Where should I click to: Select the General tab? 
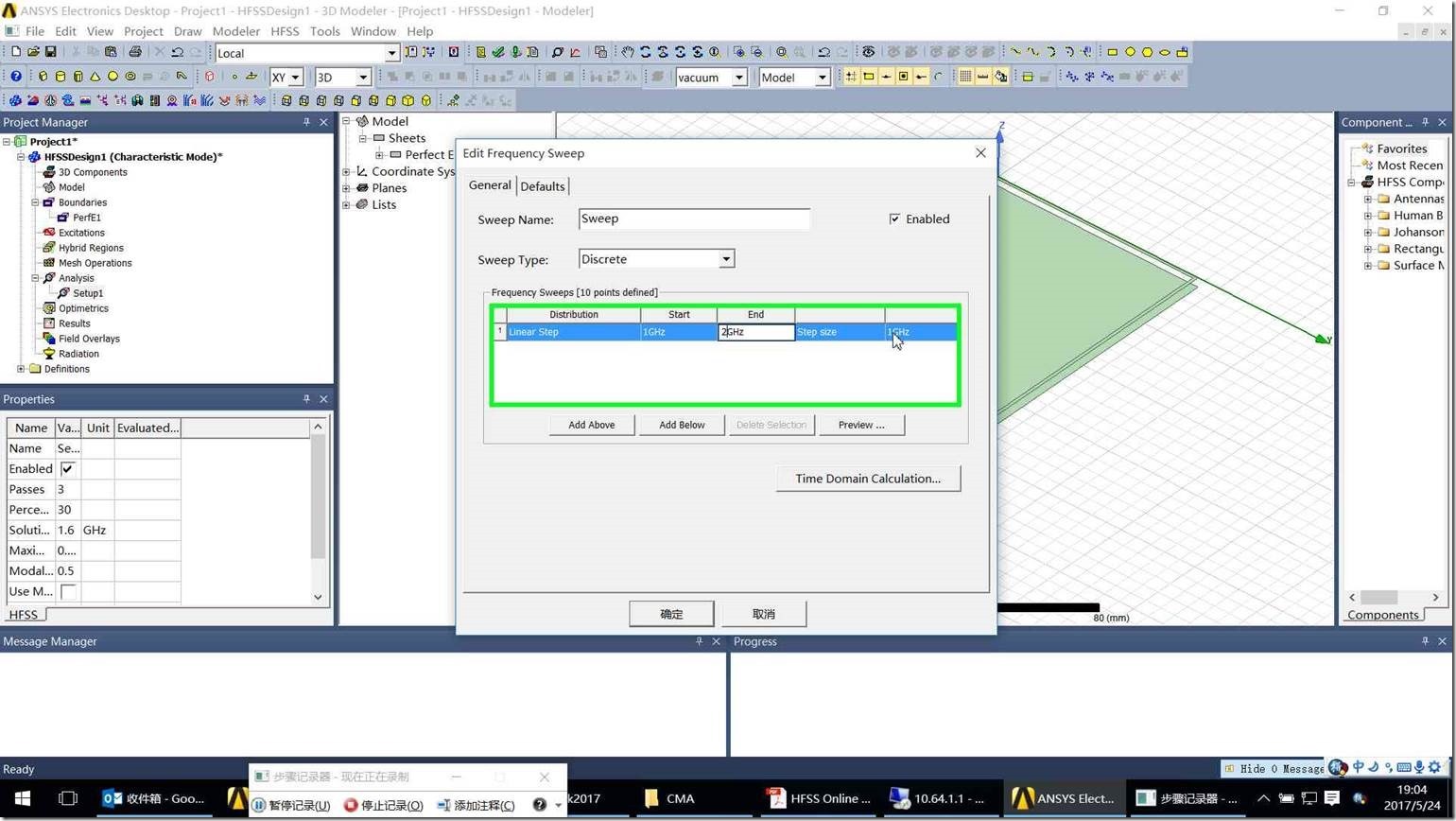[490, 185]
